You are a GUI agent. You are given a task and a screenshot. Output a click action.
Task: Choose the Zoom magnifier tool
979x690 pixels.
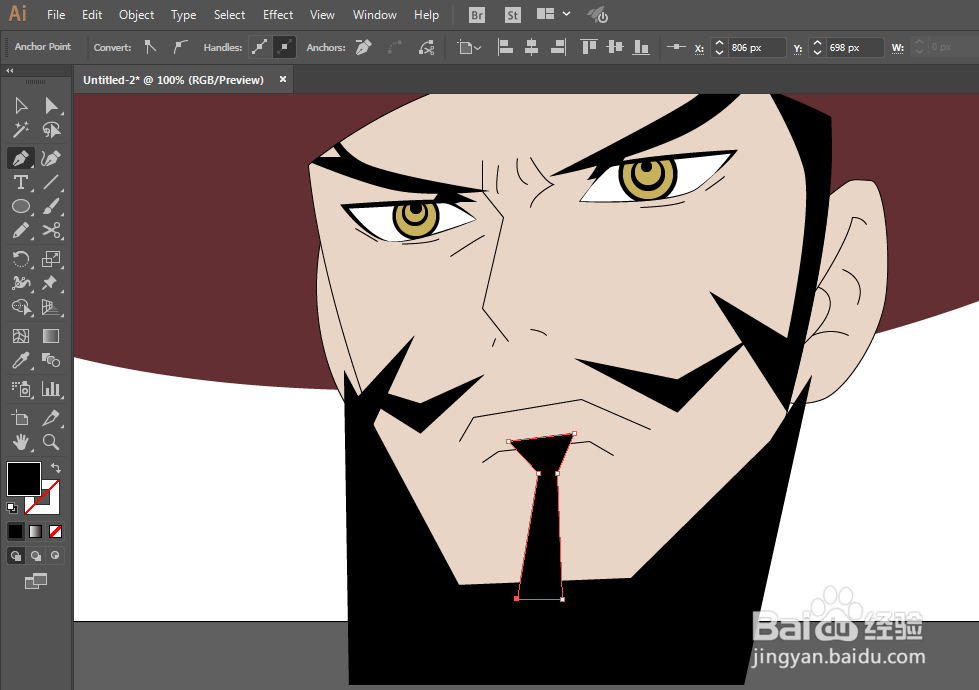point(51,442)
